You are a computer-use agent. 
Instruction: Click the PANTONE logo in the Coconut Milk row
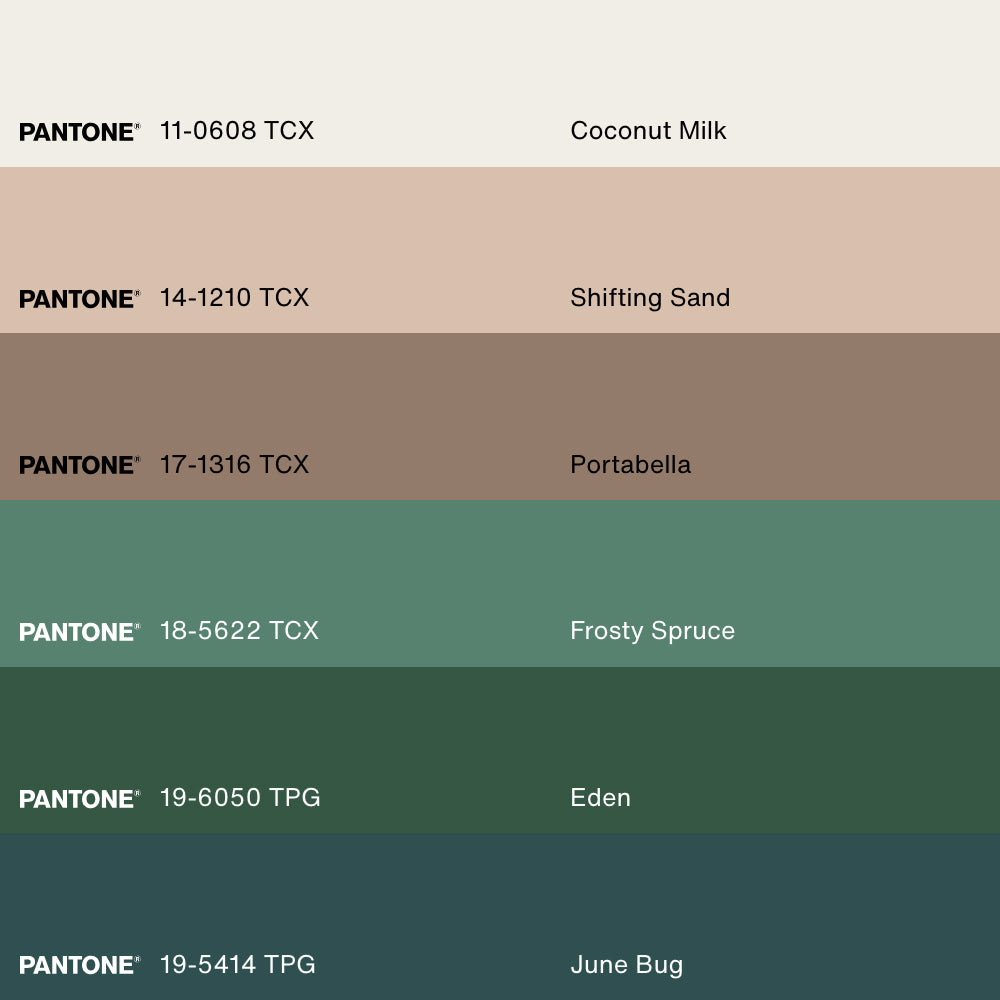coord(79,132)
